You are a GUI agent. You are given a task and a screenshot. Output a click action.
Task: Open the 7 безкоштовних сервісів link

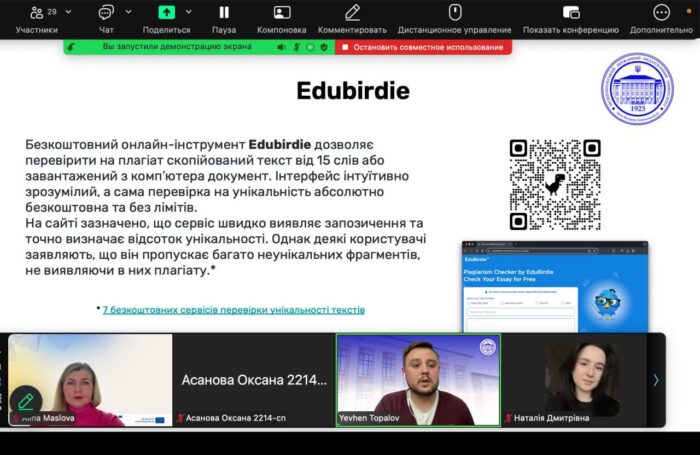(x=233, y=310)
